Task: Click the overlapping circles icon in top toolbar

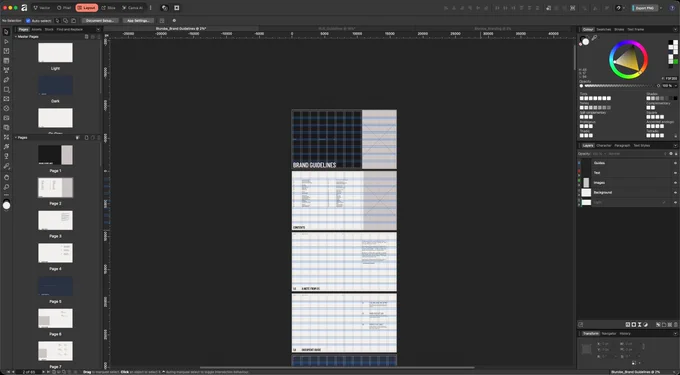Action: click(x=164, y=8)
